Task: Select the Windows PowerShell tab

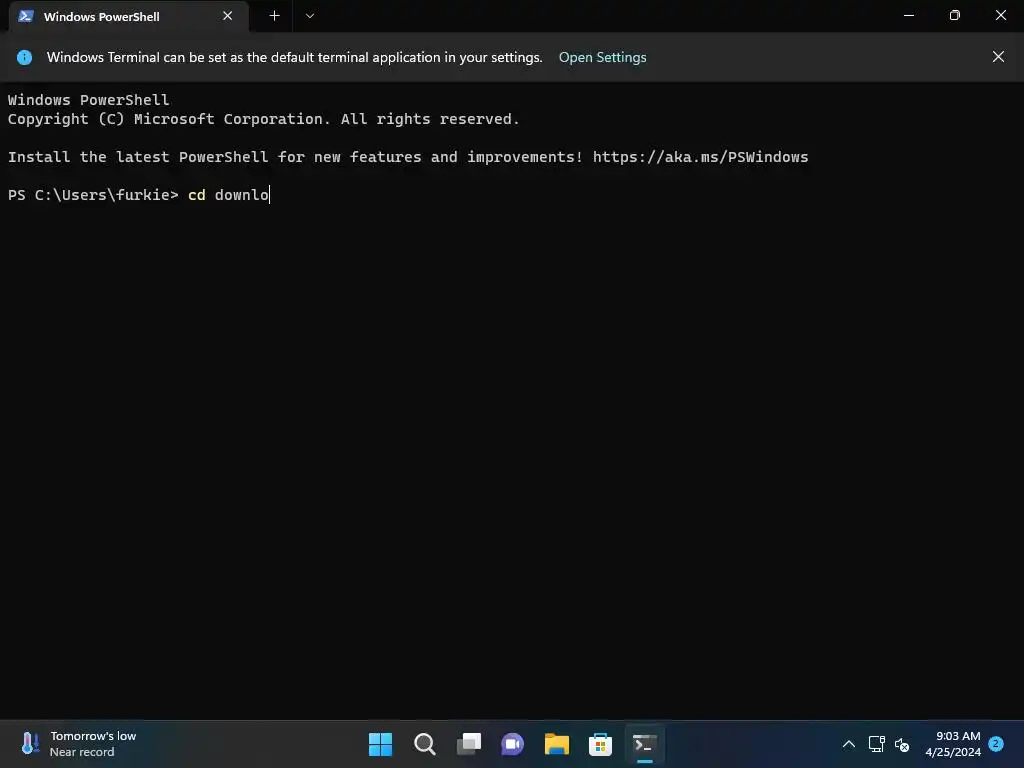Action: pos(129,16)
